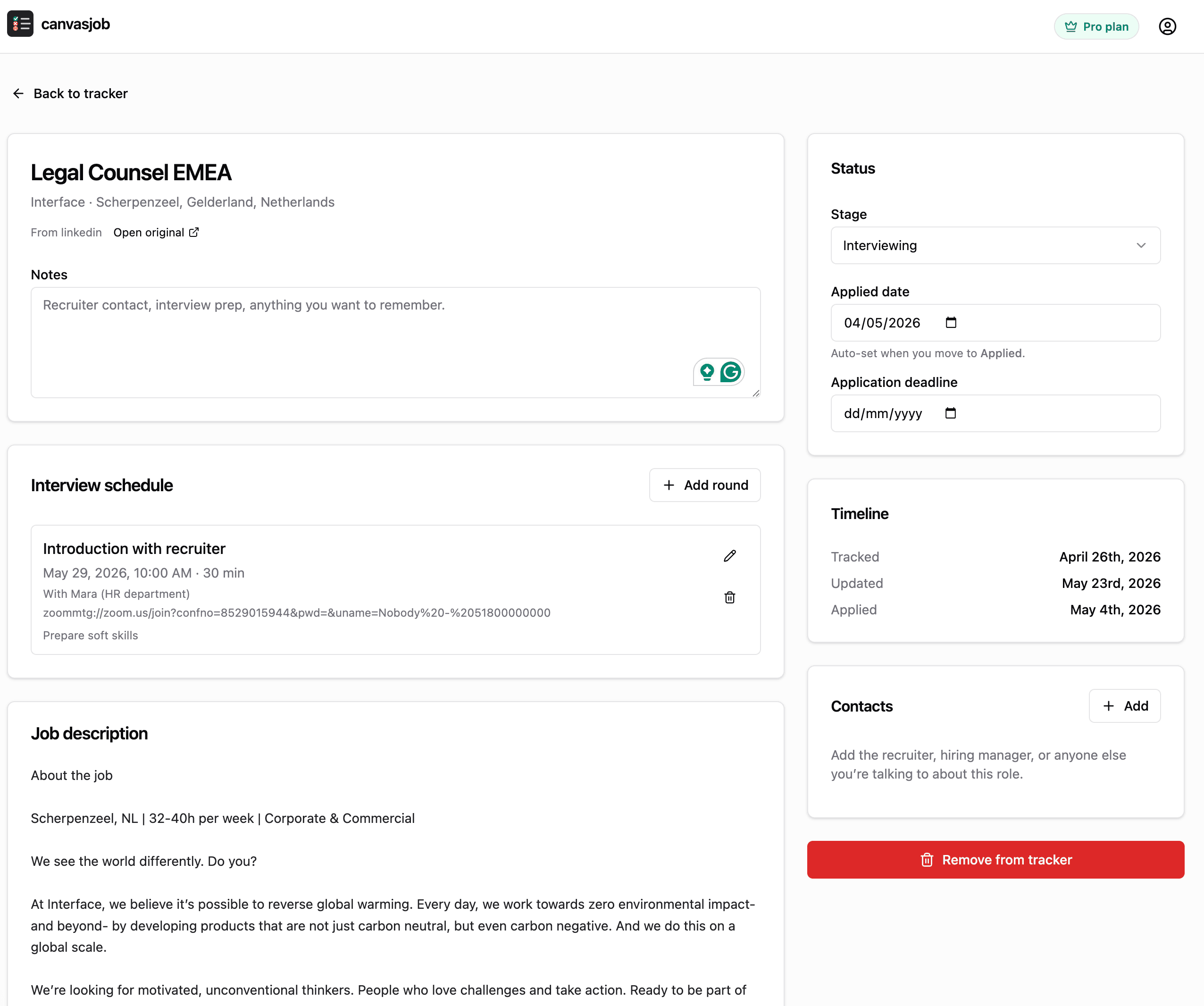Open the Stage dropdown showing Interviewing
Viewport: 1204px width, 1006px height.
click(995, 245)
